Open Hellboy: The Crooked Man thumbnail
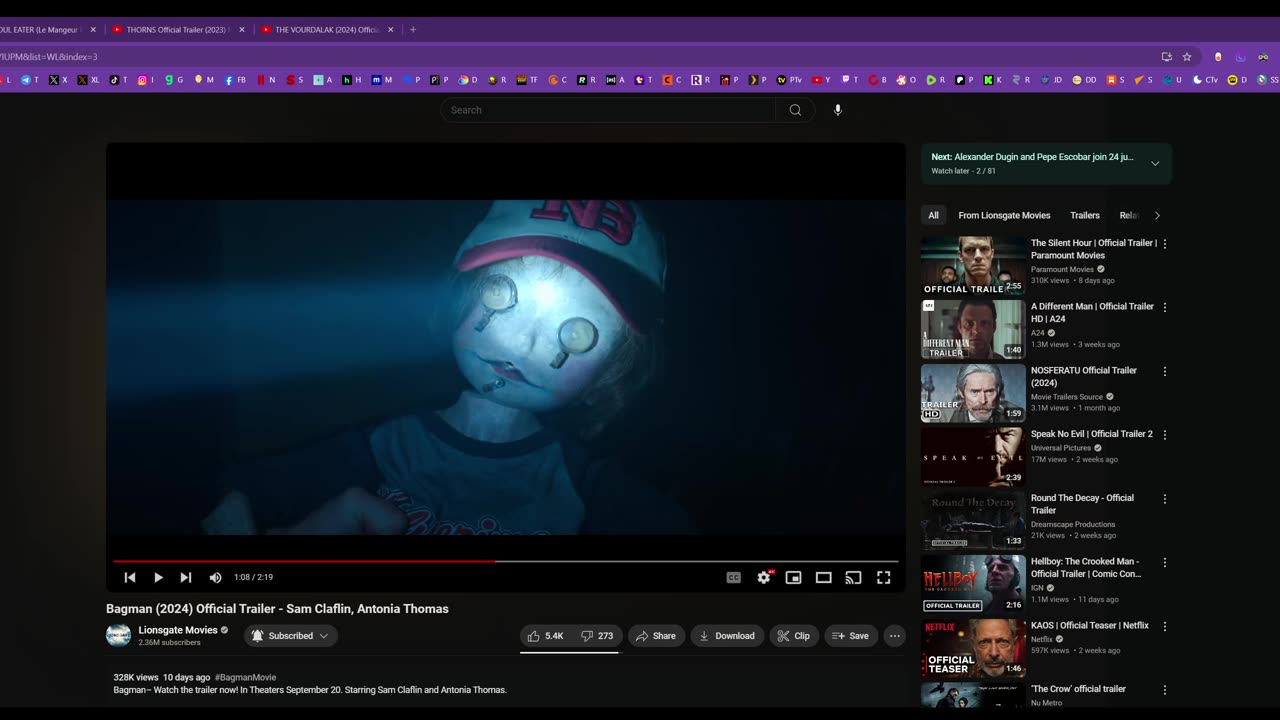The image size is (1280, 720). 973,584
